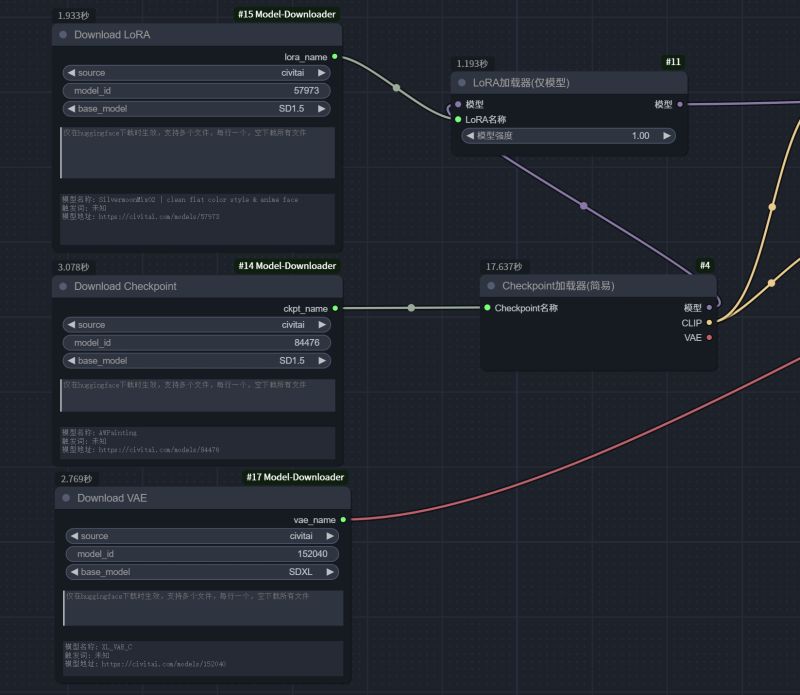
Task: Increase 模型强度 with the right arrow
Action: click(x=666, y=136)
